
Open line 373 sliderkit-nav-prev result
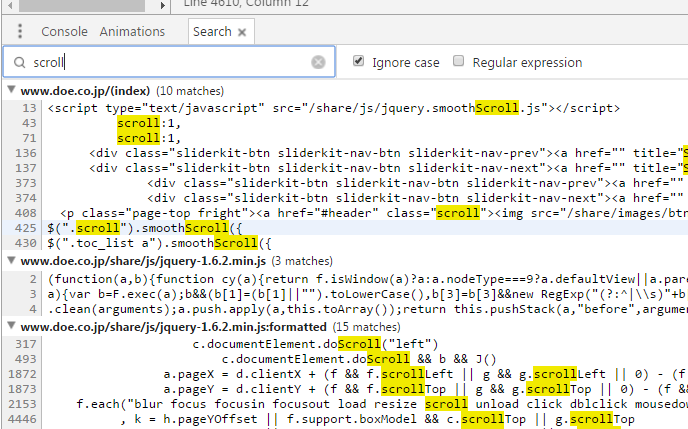[x=417, y=183]
